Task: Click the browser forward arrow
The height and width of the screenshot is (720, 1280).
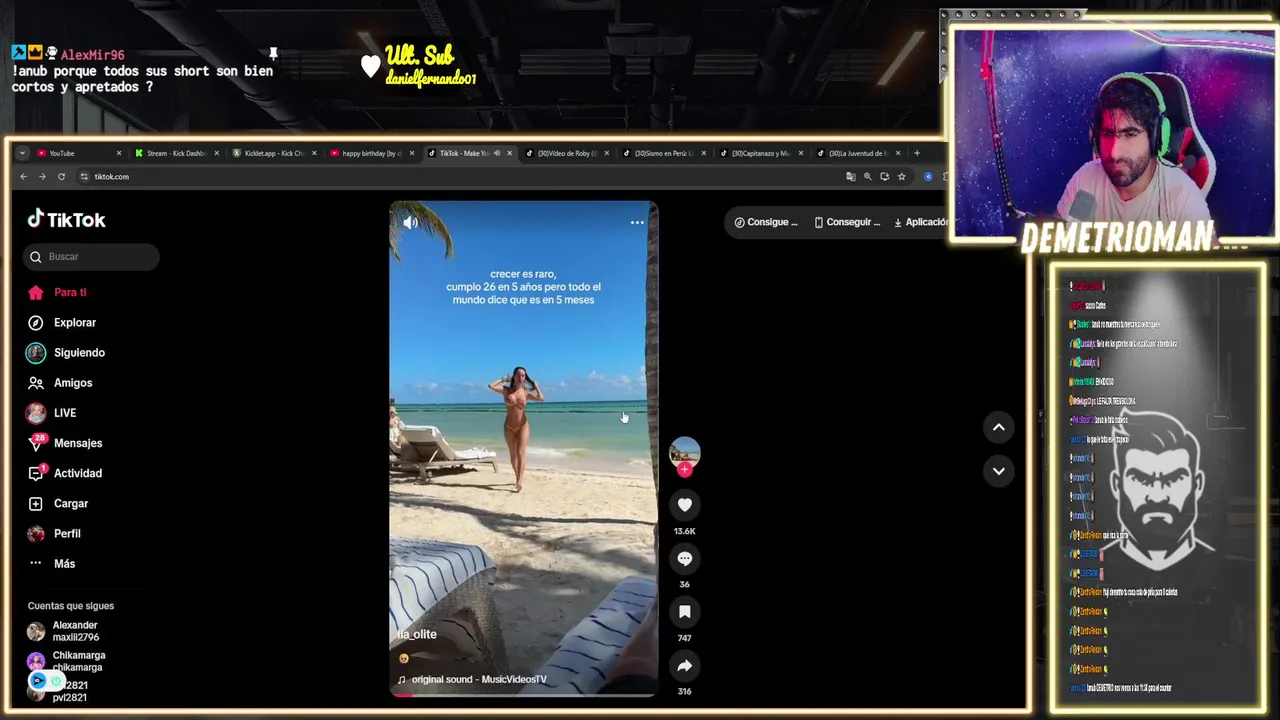Action: coord(42,176)
